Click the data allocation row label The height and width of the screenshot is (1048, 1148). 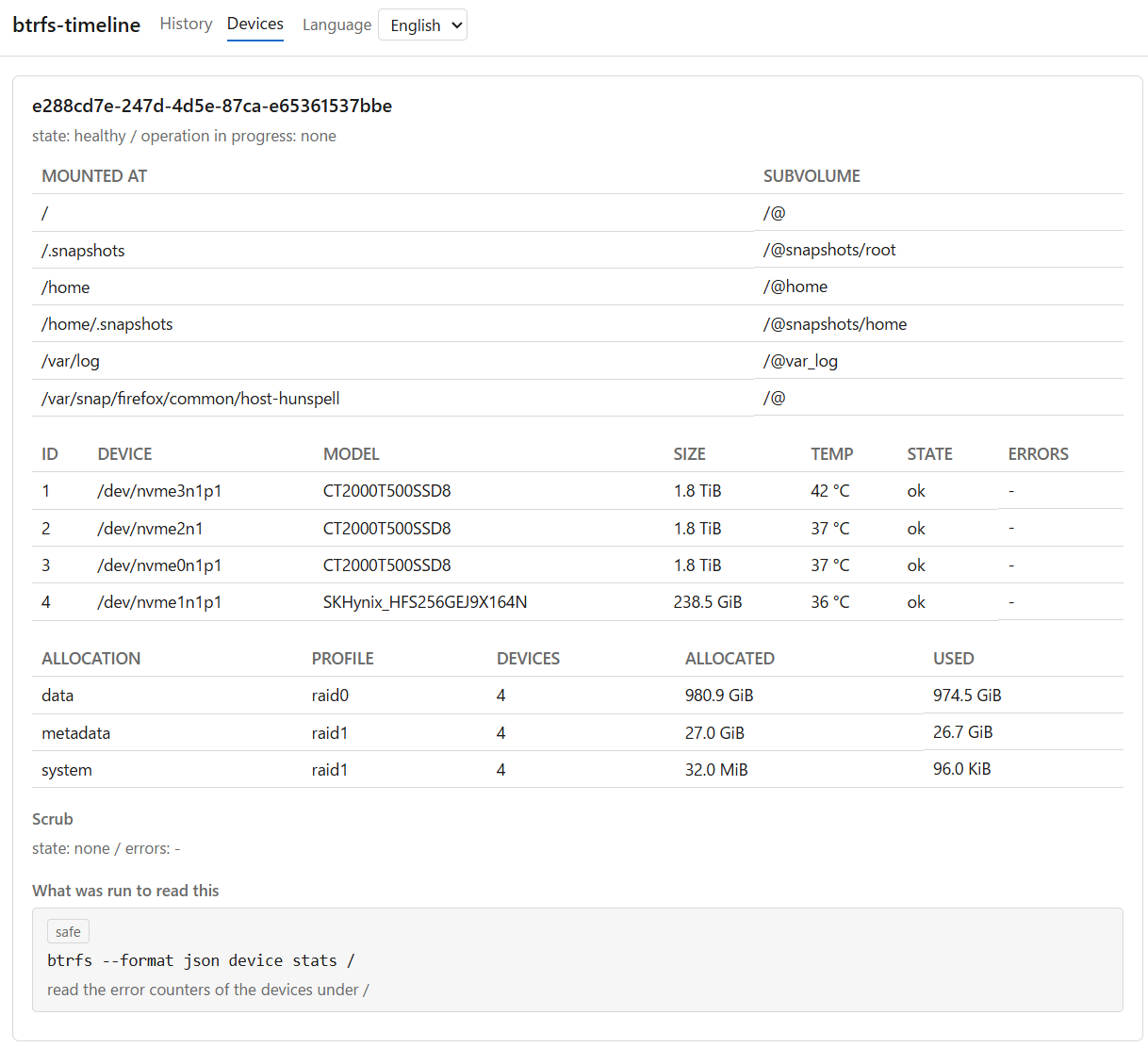click(x=57, y=696)
